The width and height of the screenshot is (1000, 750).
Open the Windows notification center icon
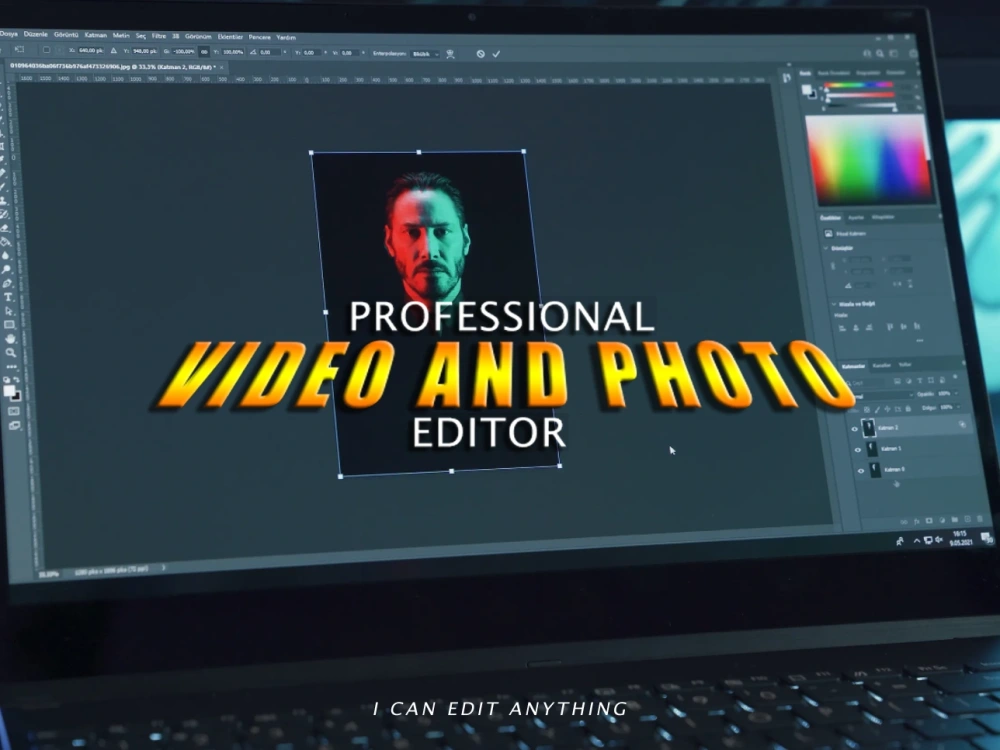coord(986,538)
